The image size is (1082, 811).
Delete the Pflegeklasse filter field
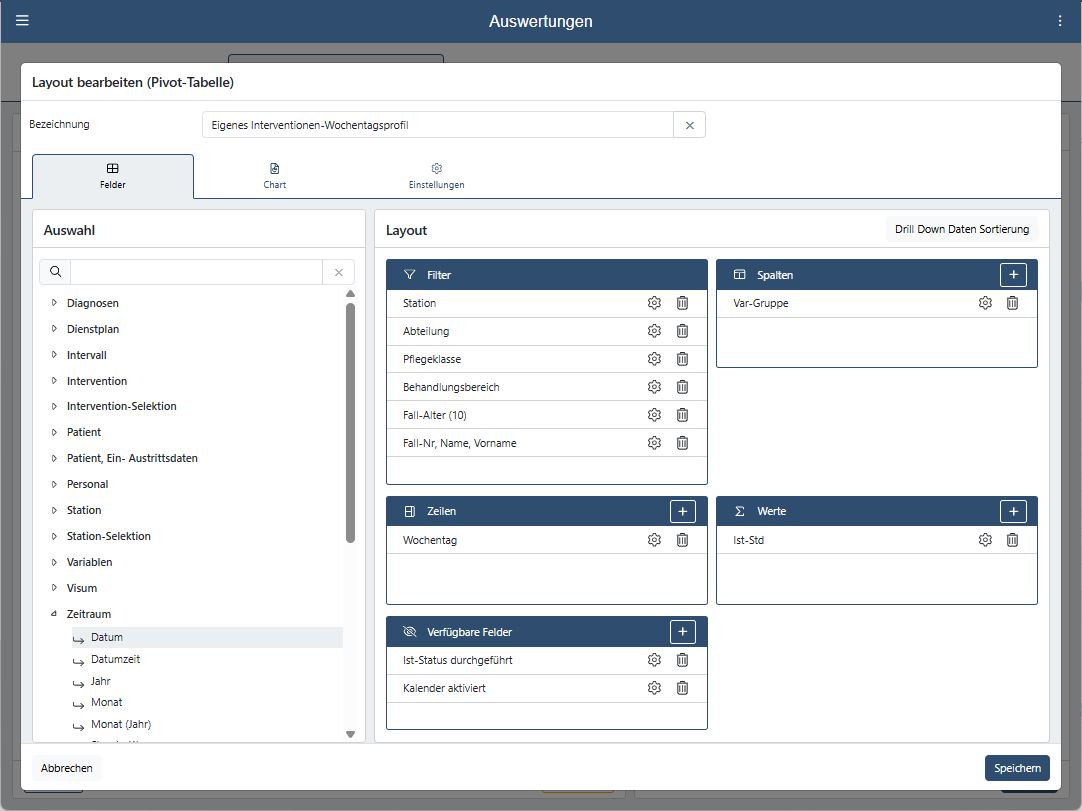[x=682, y=359]
